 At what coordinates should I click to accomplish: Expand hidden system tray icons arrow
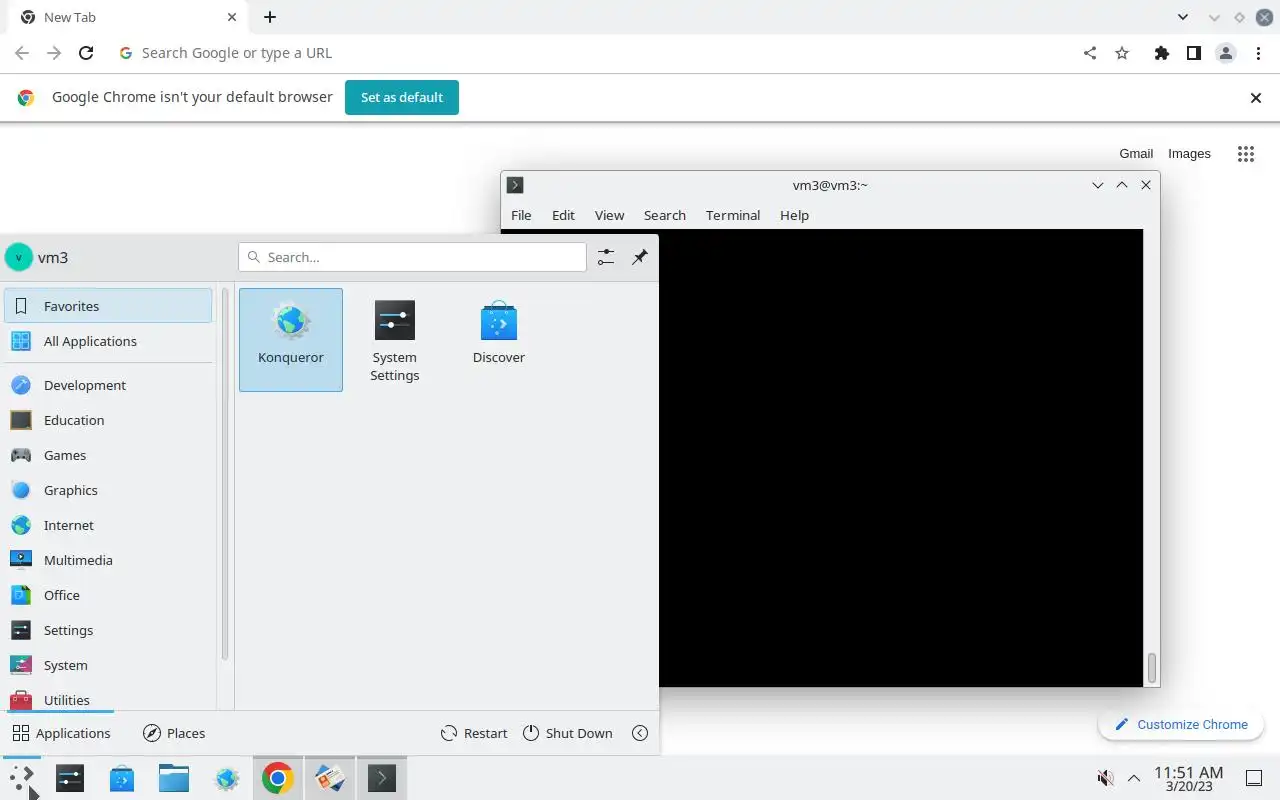(x=1134, y=778)
